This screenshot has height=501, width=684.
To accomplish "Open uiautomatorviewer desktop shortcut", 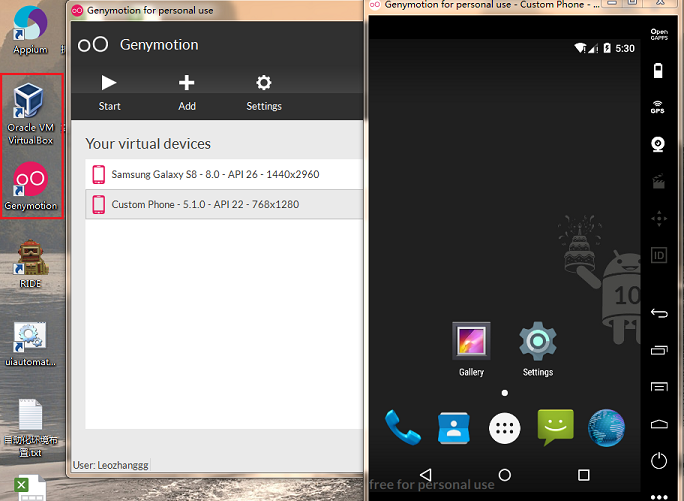I will (x=30, y=344).
